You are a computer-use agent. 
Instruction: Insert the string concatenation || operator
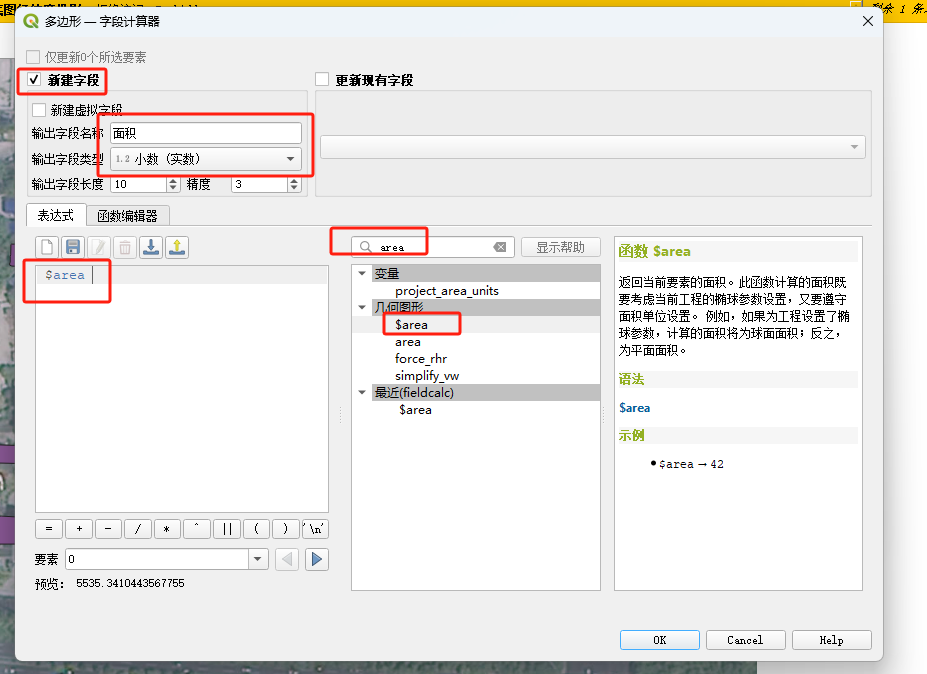226,529
